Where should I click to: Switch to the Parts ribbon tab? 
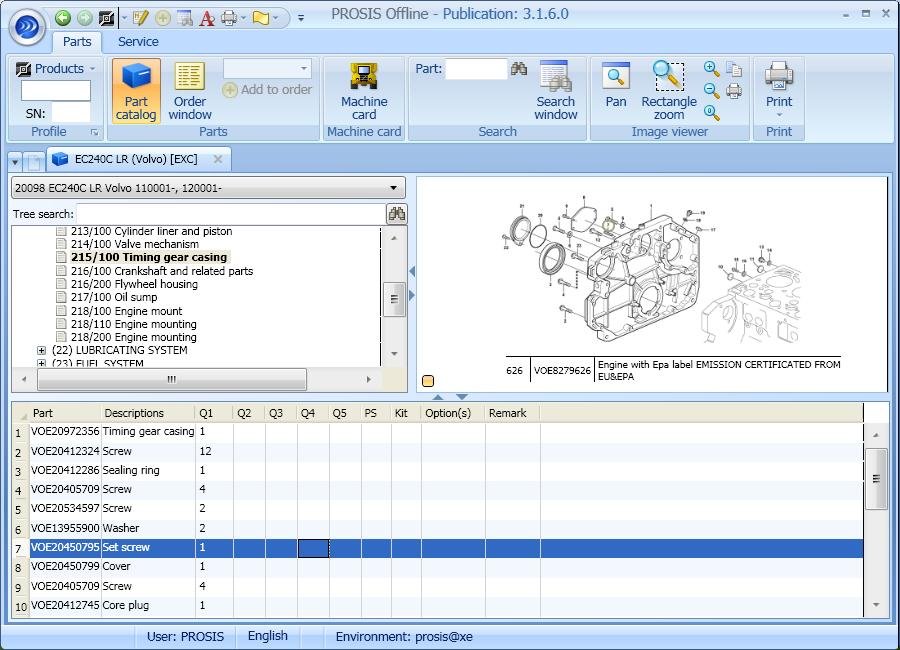[x=77, y=42]
